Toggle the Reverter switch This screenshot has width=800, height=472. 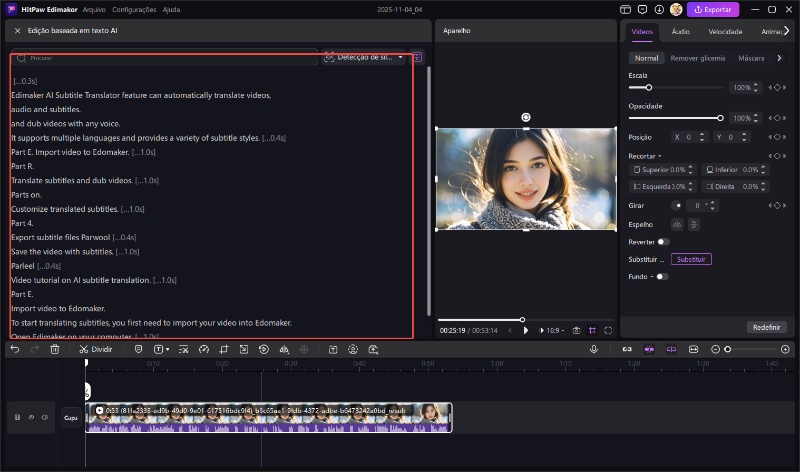coord(662,241)
